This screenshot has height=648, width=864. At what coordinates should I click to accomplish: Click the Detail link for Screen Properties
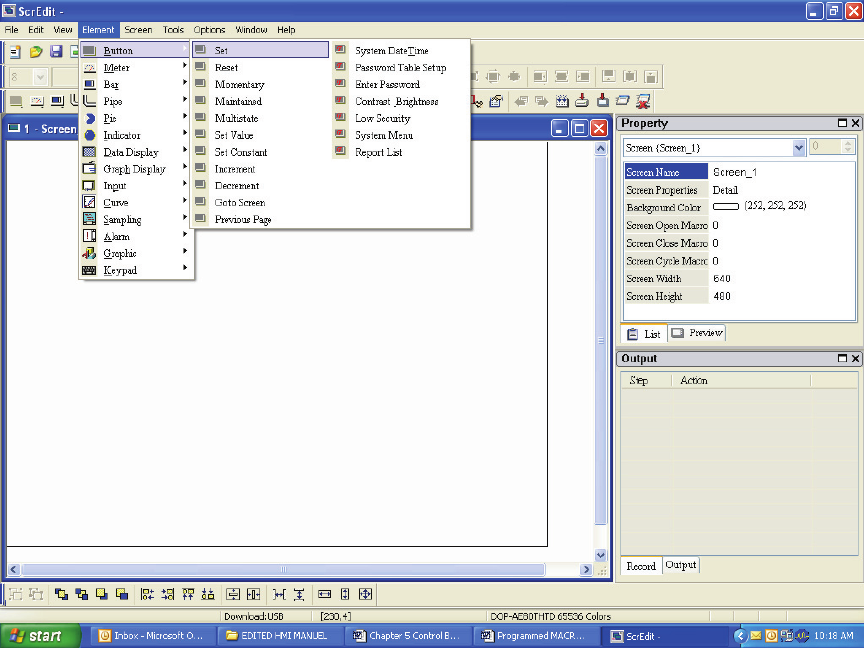click(x=725, y=190)
